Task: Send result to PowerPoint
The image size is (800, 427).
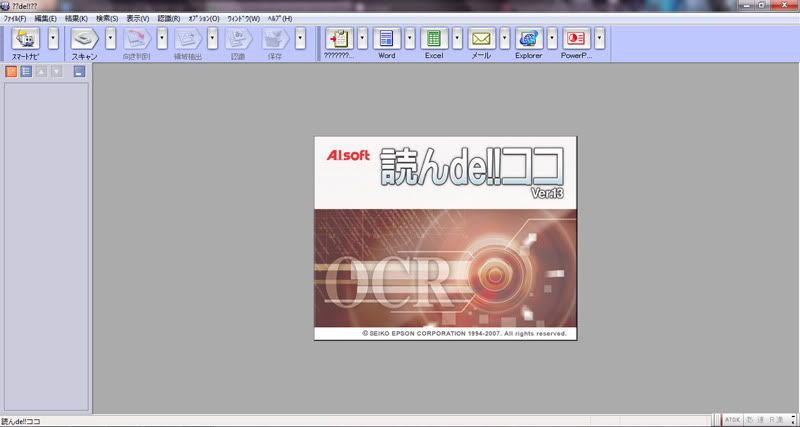Action: click(577, 39)
